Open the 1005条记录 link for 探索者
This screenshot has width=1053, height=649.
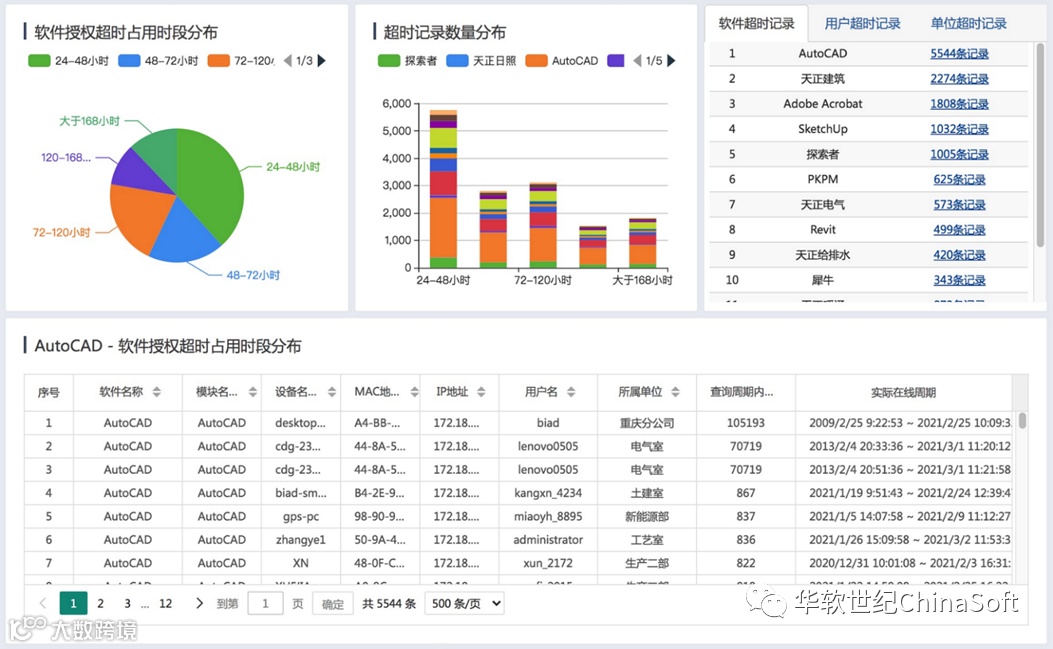pos(959,155)
